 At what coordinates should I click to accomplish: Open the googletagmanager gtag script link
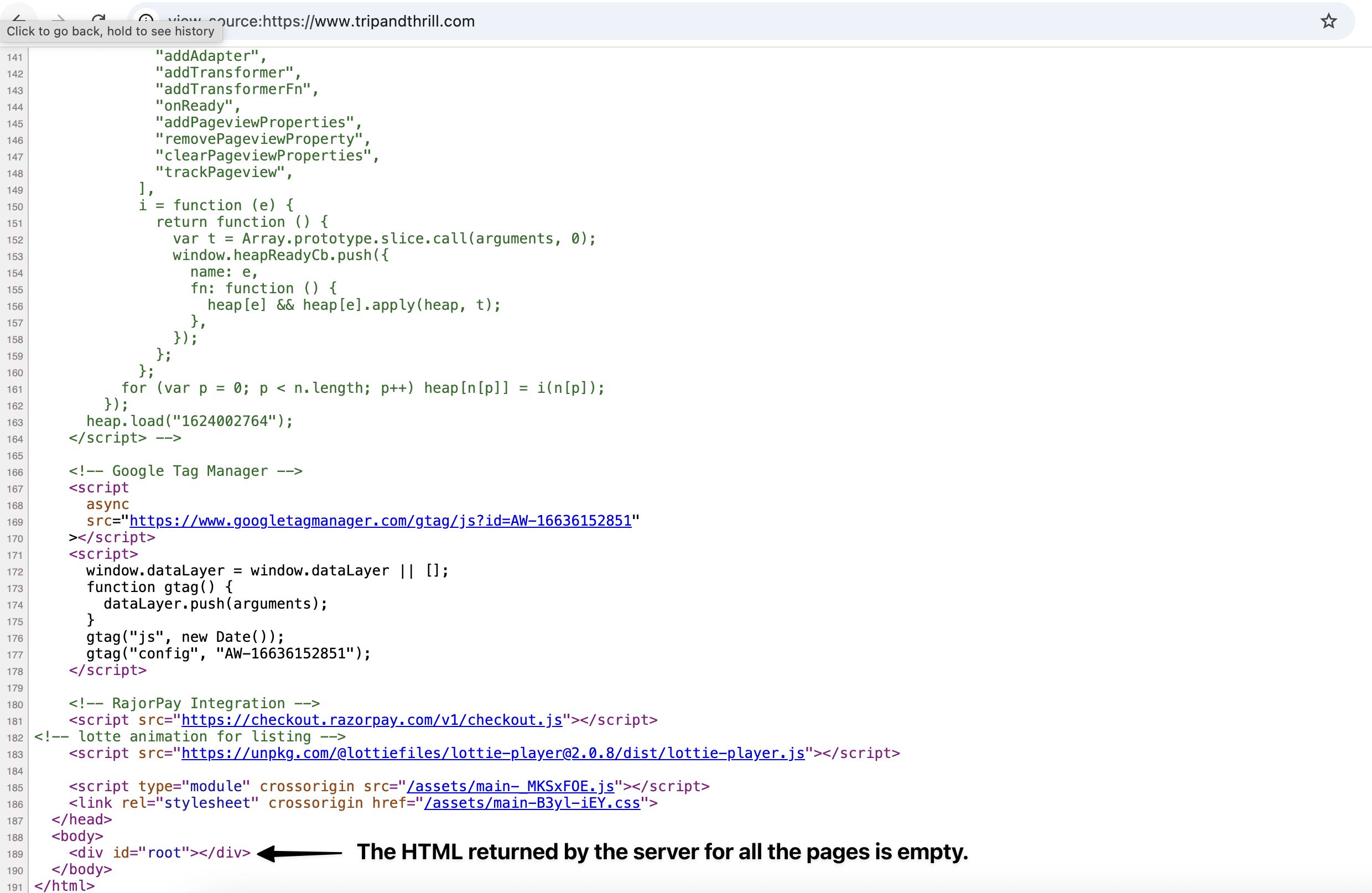(x=381, y=521)
